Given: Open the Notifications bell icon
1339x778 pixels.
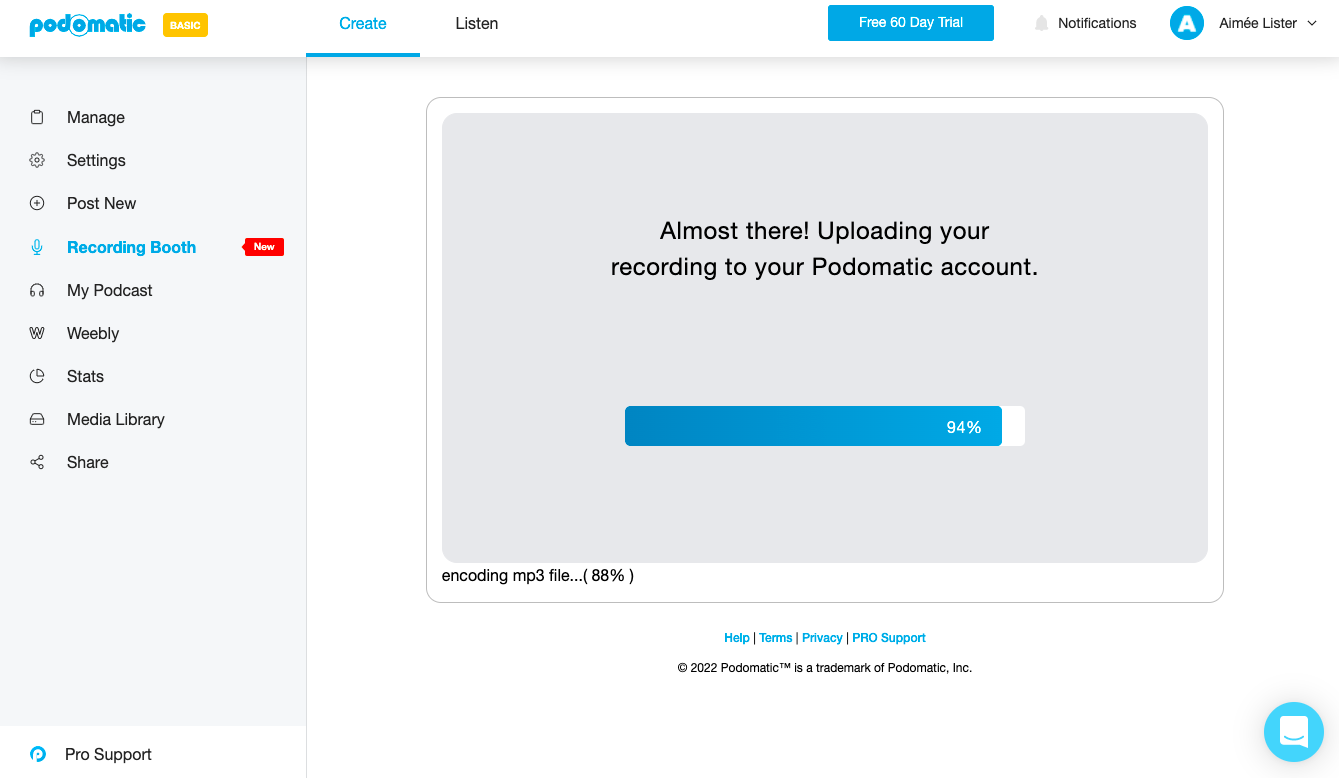Looking at the screenshot, I should click(x=1042, y=23).
